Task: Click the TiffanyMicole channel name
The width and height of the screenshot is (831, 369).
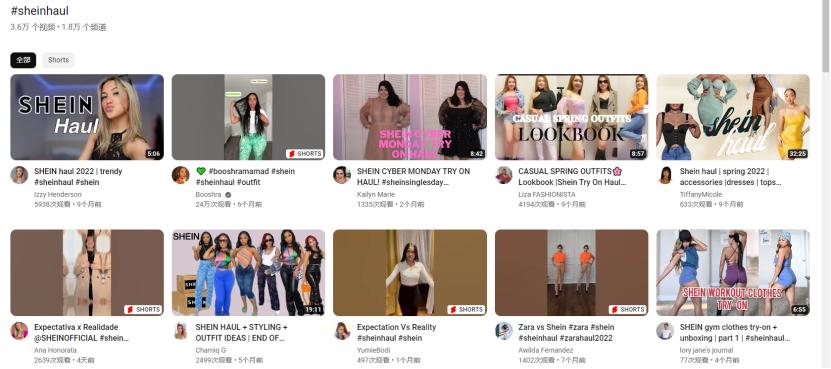Action: tap(701, 195)
